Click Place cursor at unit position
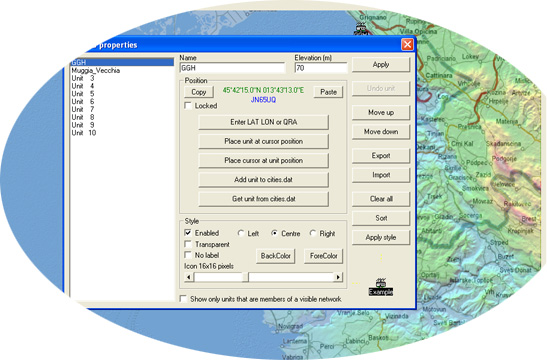The width and height of the screenshot is (547, 360). click(x=263, y=160)
